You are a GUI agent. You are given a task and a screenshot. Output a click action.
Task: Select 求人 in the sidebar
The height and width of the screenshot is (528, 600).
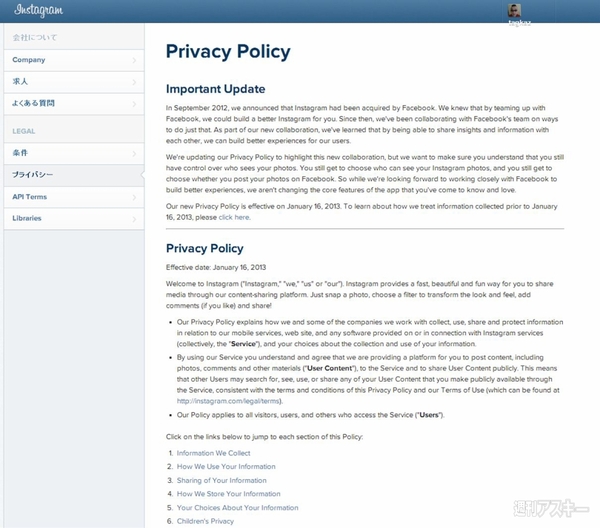click(x=20, y=80)
